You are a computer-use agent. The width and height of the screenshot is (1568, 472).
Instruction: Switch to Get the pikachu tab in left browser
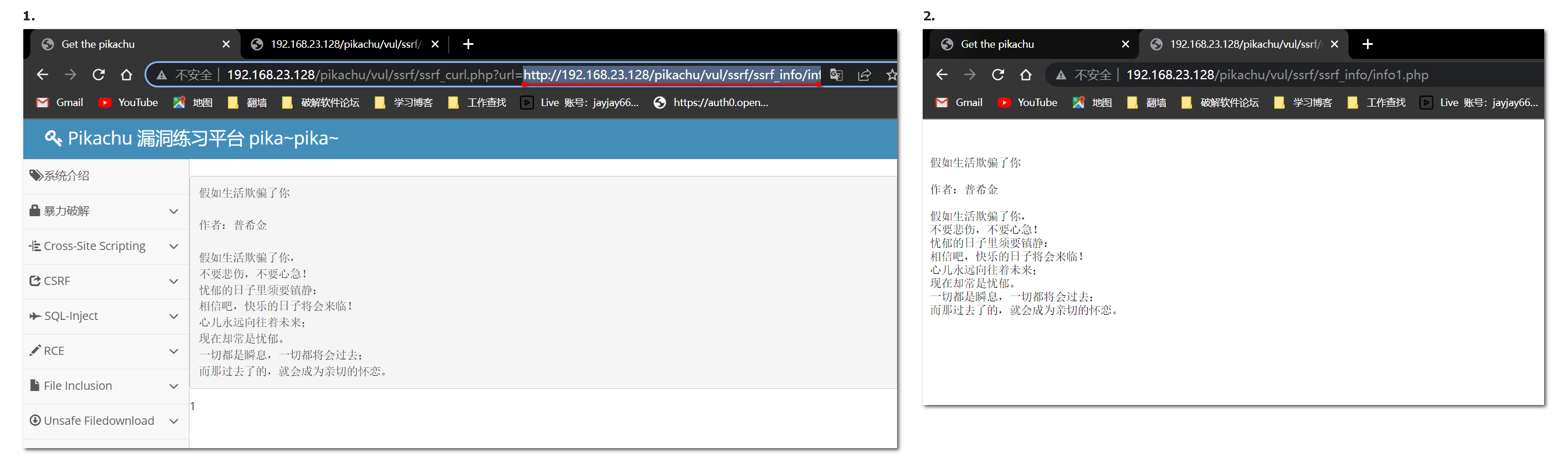click(x=128, y=44)
